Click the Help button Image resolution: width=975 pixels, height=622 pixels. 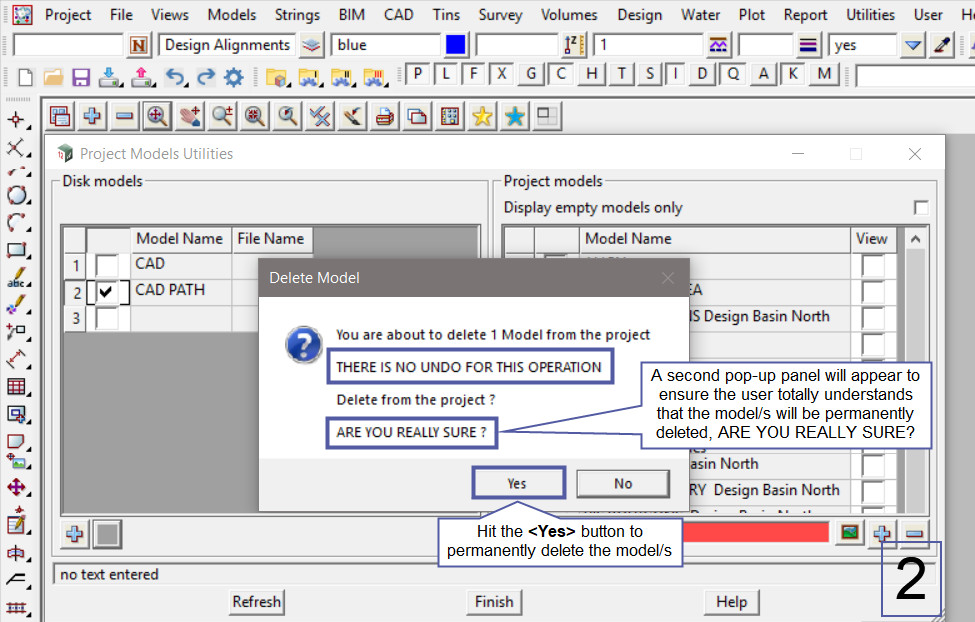(731, 601)
